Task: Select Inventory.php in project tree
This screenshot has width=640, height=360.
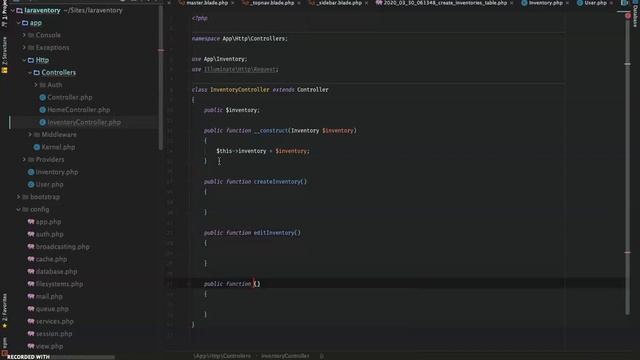Action: click(57, 172)
